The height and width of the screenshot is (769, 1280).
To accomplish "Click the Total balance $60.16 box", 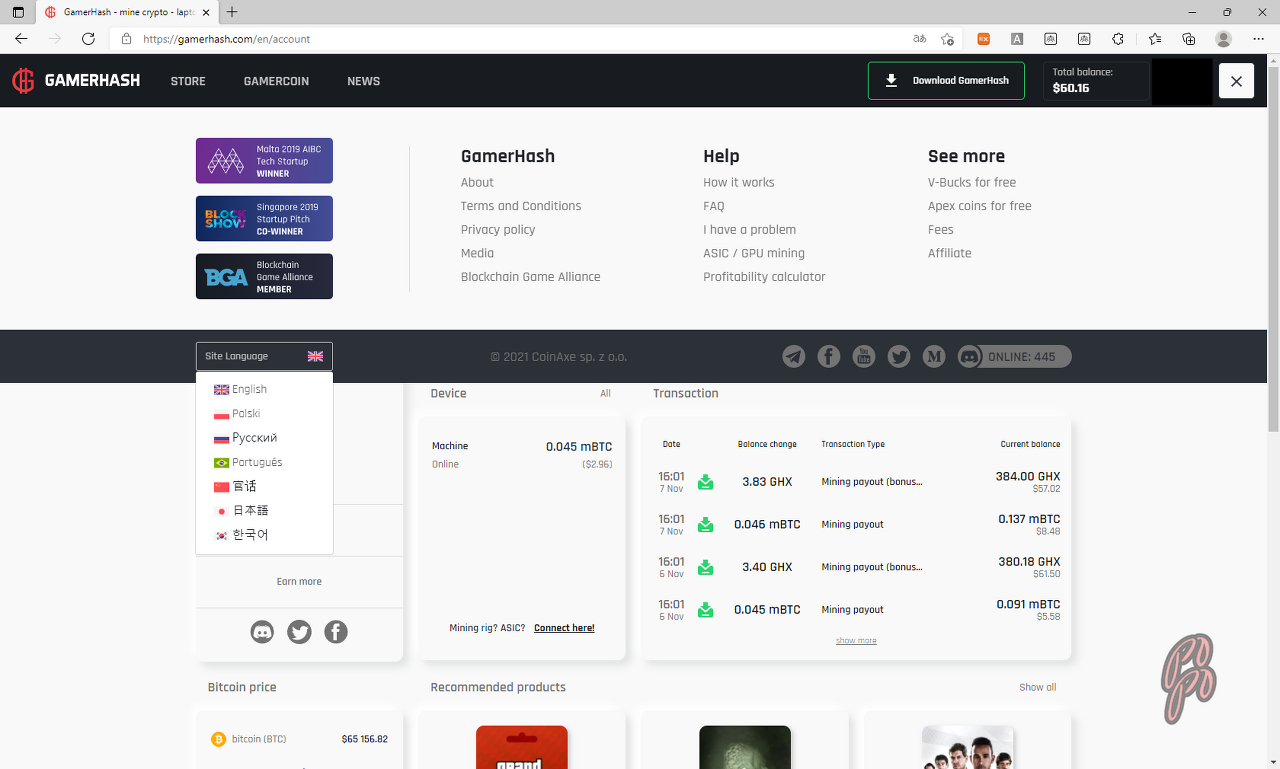I will (1096, 81).
